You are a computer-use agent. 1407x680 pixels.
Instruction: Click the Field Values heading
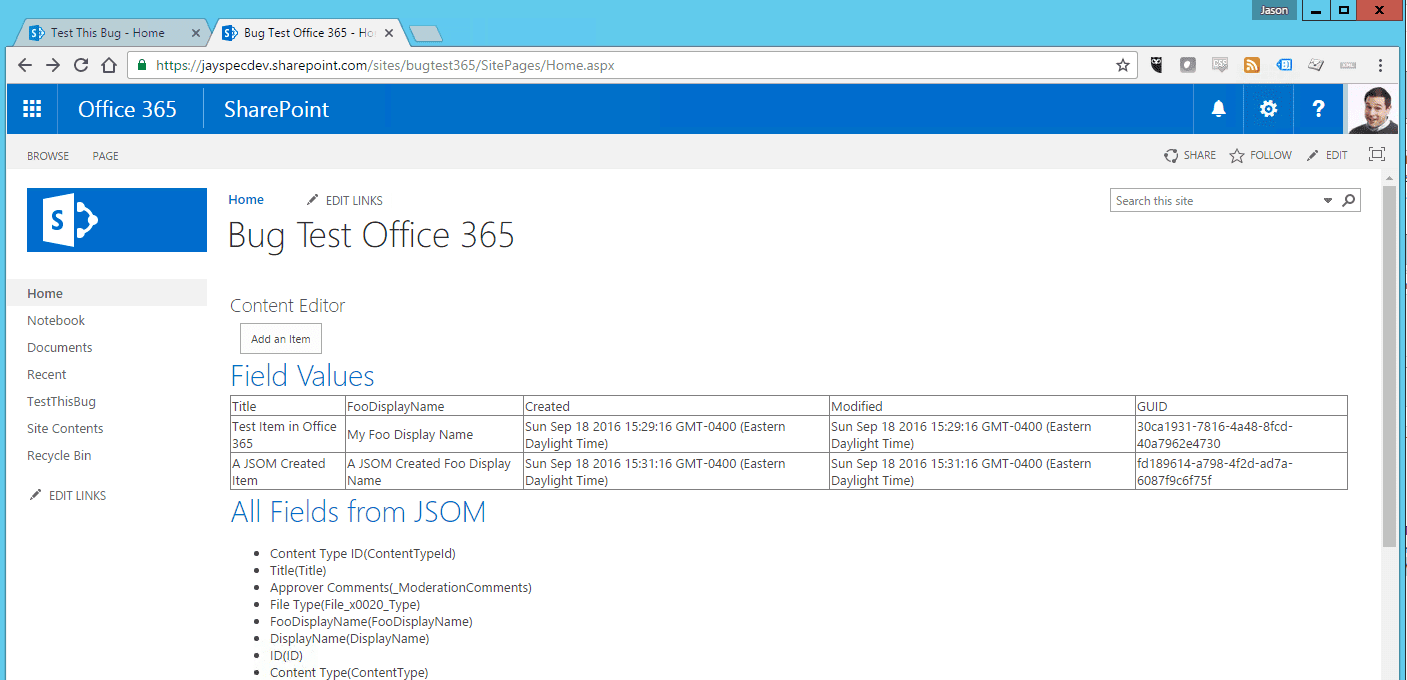pyautogui.click(x=302, y=376)
